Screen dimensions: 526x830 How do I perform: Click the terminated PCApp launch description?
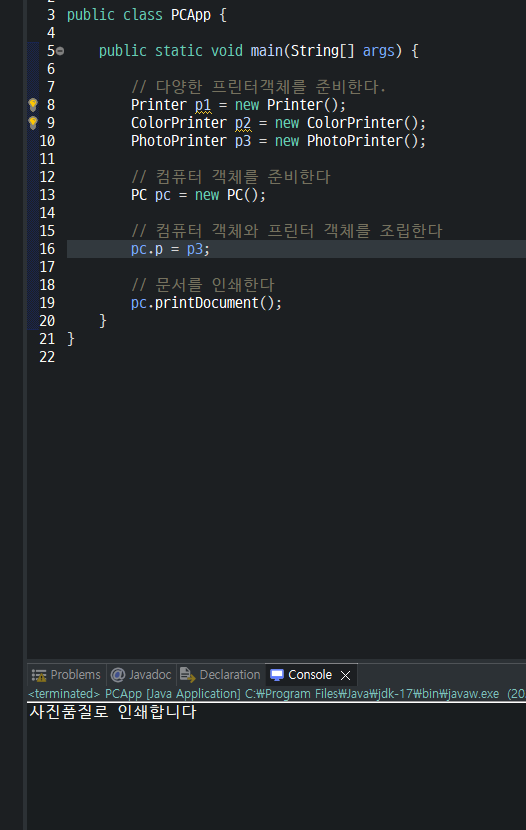(x=276, y=693)
